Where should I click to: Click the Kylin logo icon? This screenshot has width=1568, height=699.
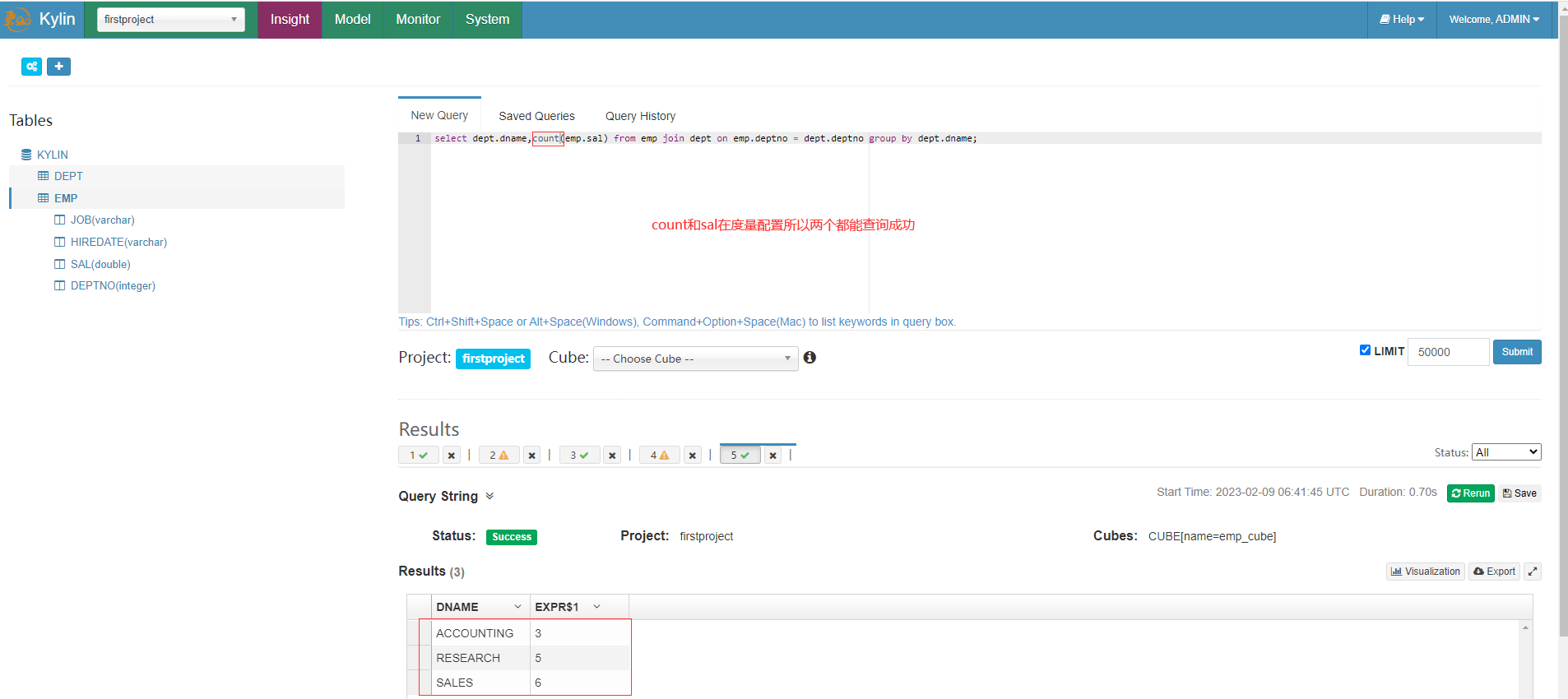pyautogui.click(x=17, y=19)
